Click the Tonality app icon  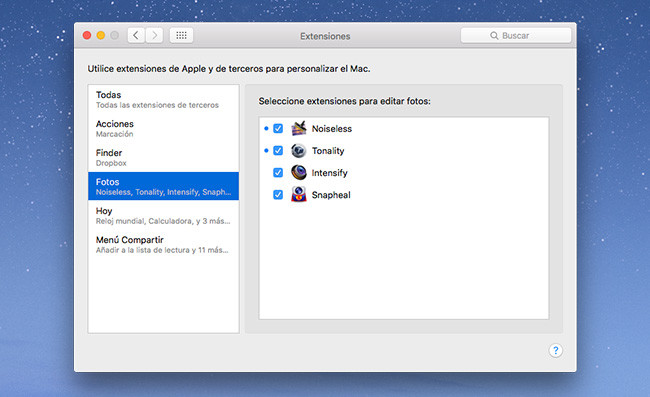click(298, 150)
